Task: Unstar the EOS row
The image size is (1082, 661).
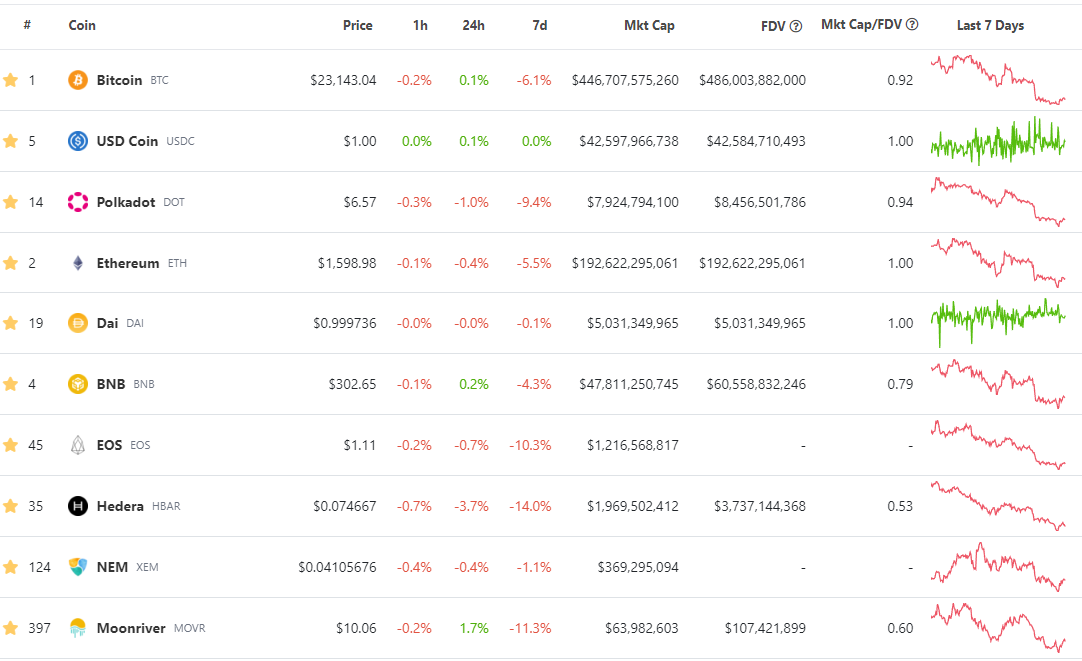Action: coord(10,445)
